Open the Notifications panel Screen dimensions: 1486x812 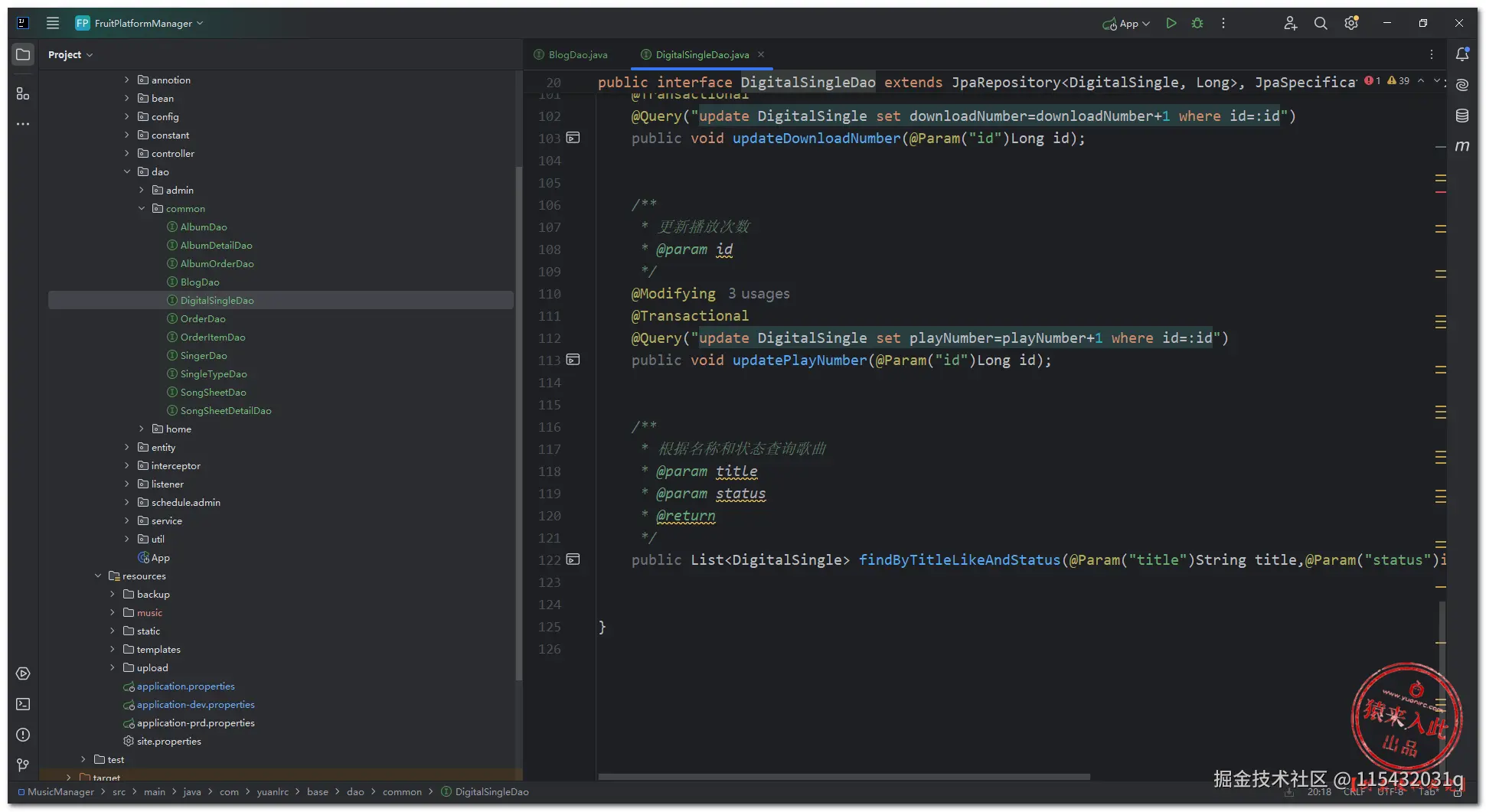(x=1462, y=54)
